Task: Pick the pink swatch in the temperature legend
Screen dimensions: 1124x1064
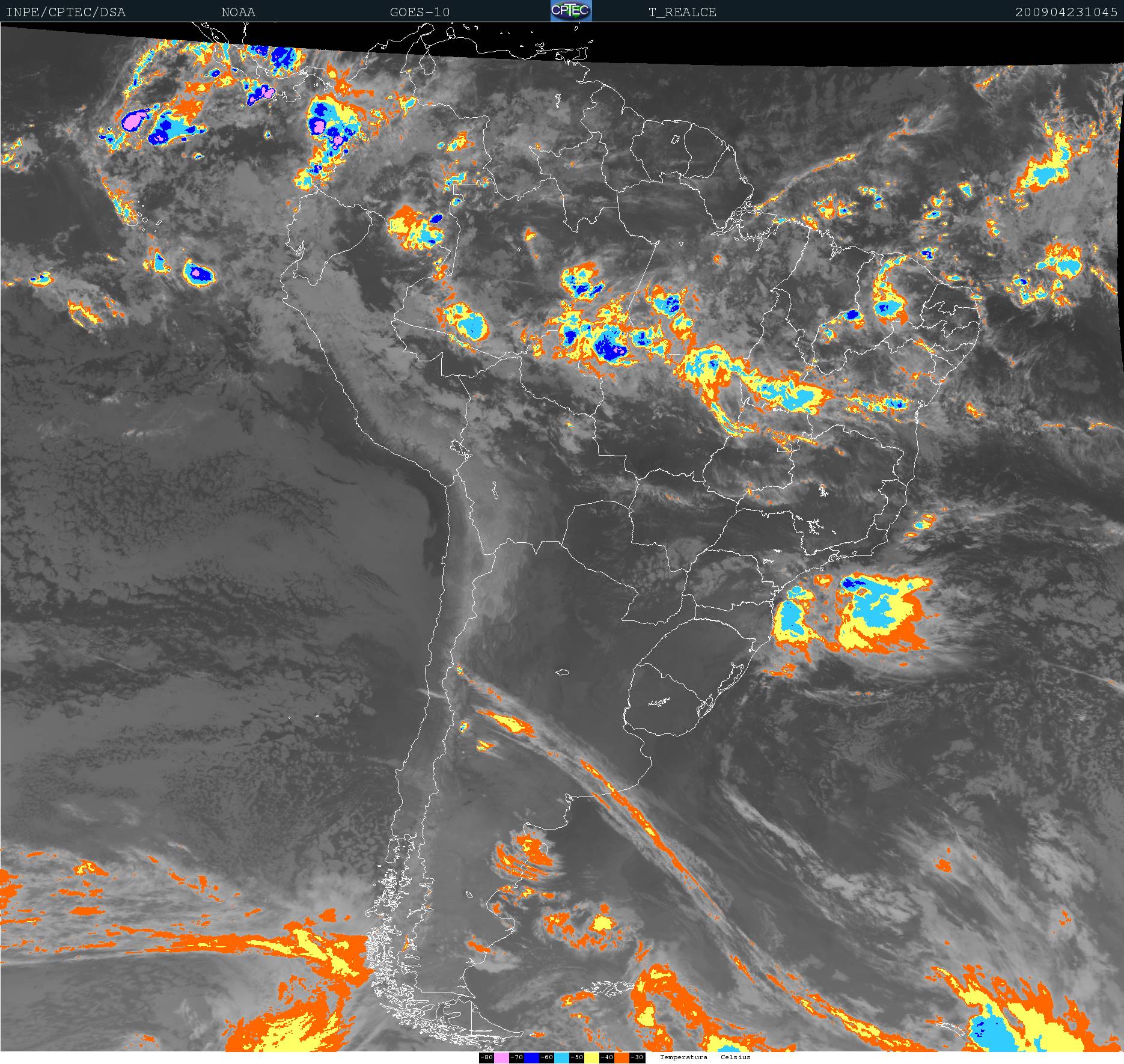Action: [501, 1057]
